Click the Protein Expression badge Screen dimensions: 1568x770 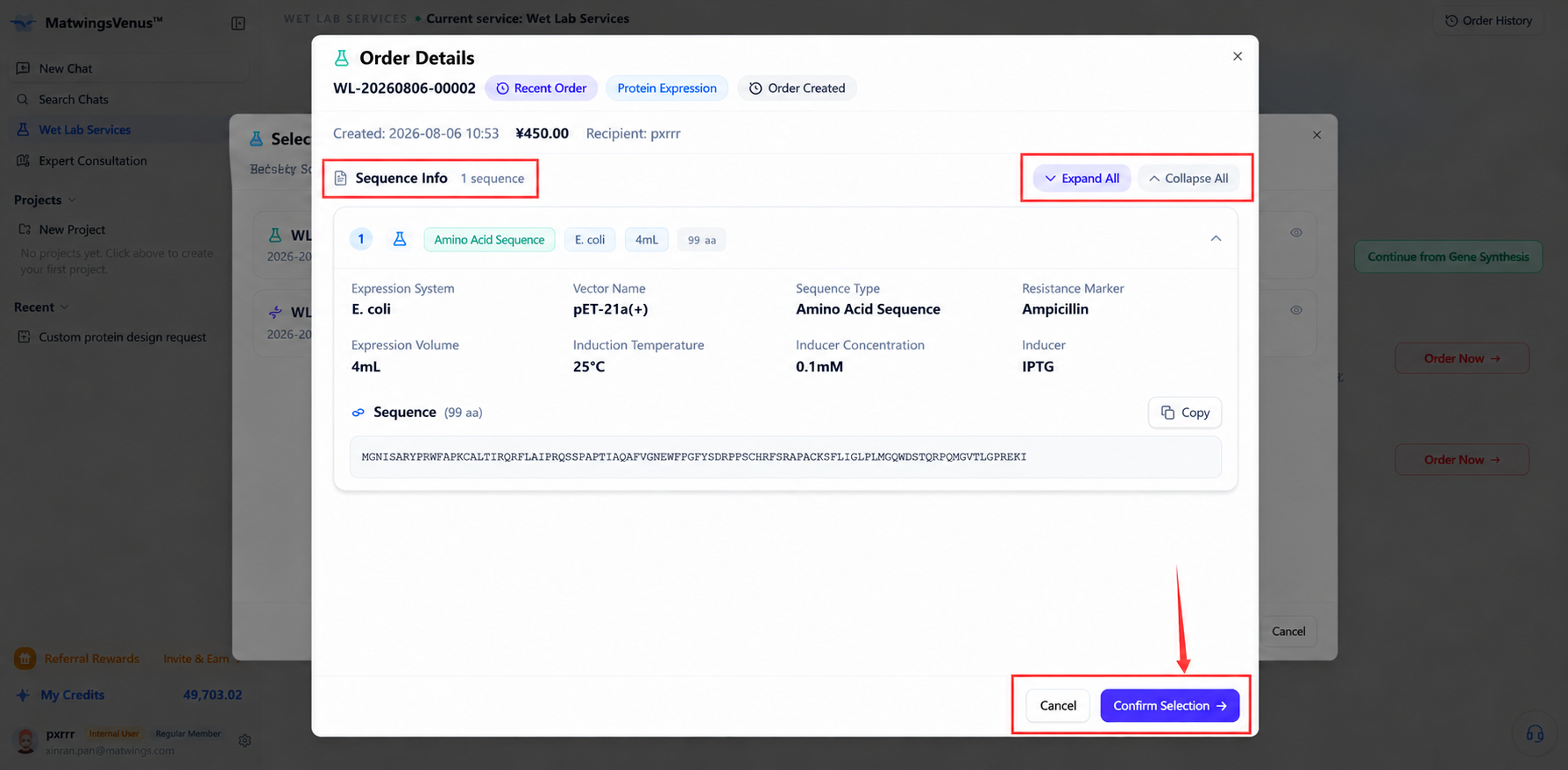tap(667, 88)
